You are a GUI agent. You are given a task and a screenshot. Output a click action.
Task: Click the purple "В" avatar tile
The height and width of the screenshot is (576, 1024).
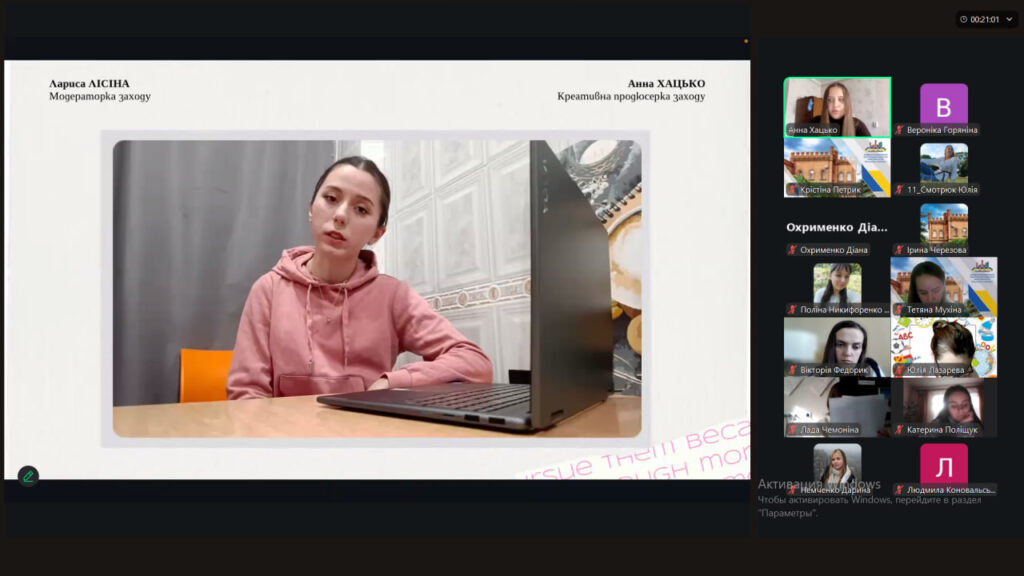point(943,104)
